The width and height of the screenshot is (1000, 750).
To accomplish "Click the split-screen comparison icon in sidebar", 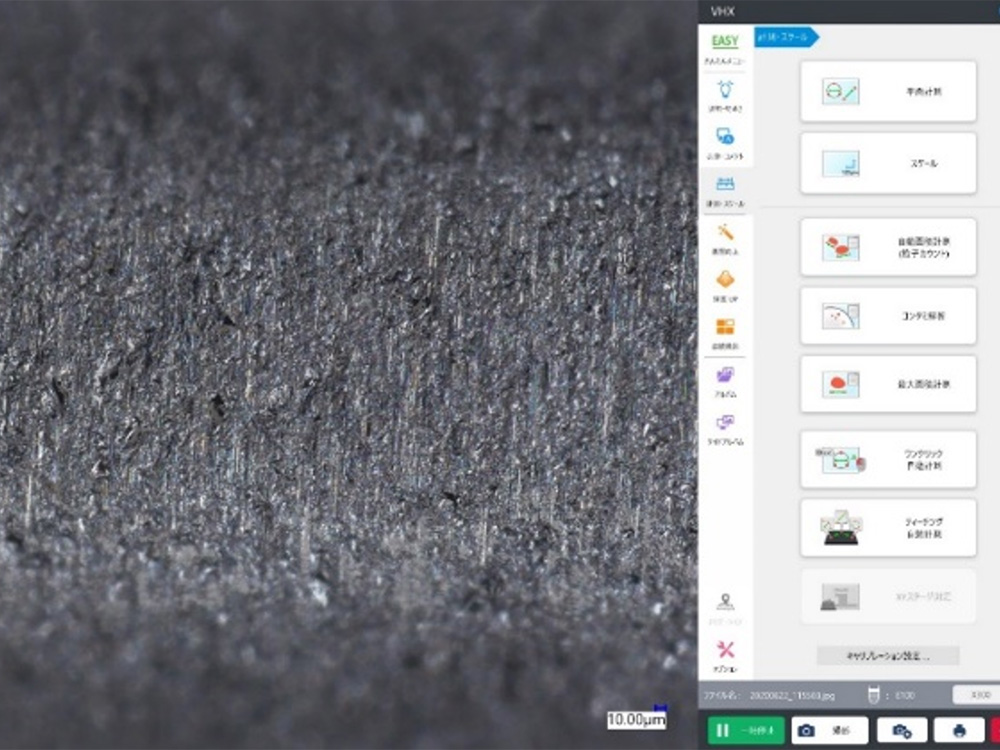I will (725, 427).
